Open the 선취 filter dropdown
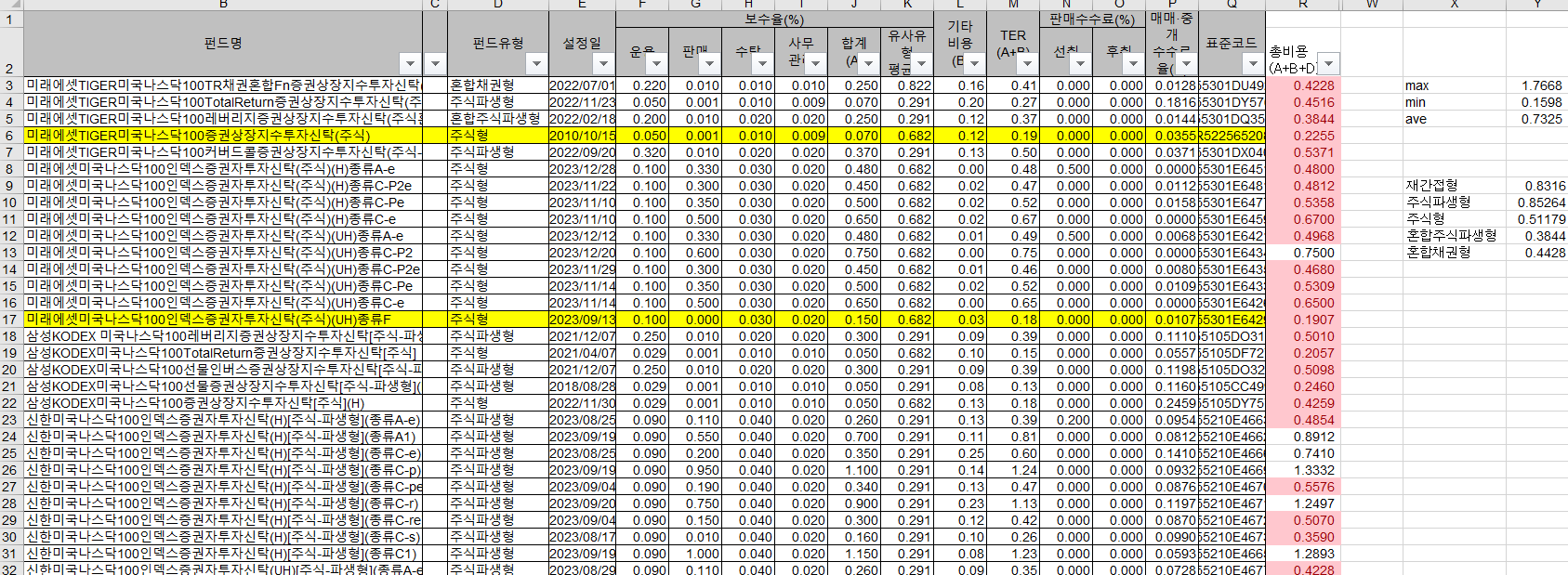This screenshot has width=1568, height=575. click(1080, 63)
